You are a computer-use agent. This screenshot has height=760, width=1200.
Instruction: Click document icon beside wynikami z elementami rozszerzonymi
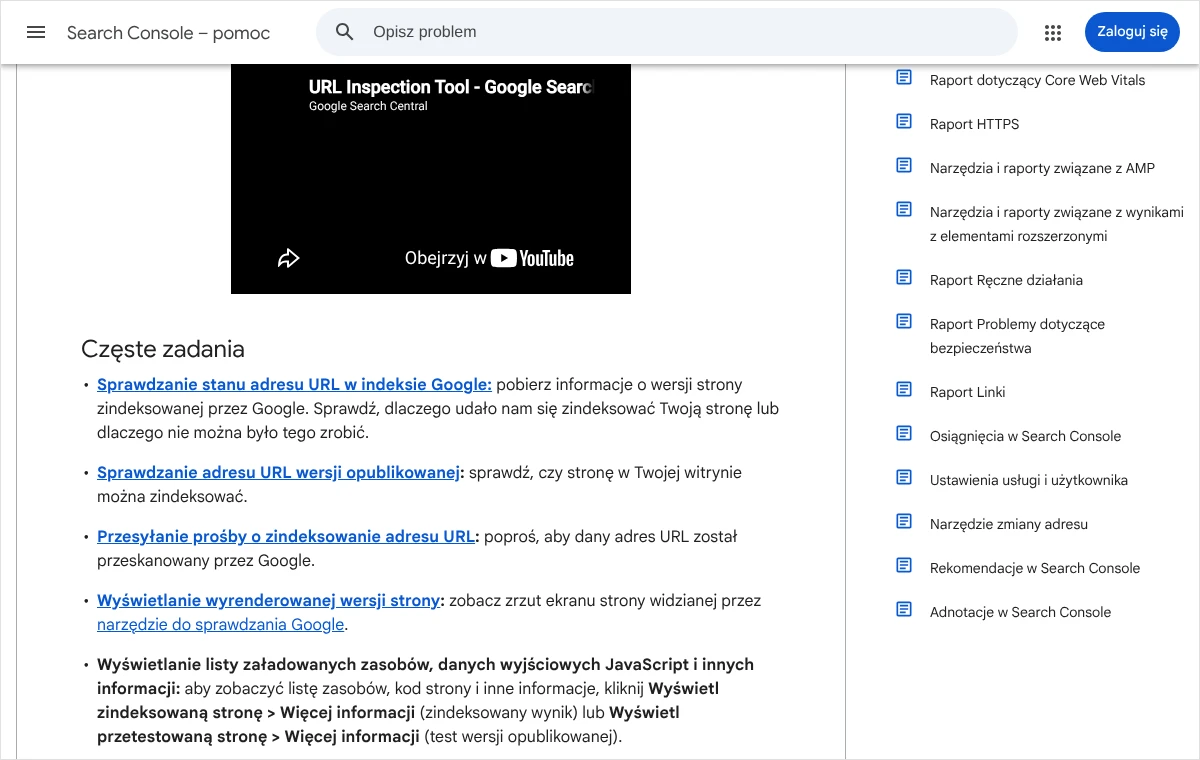pos(904,209)
